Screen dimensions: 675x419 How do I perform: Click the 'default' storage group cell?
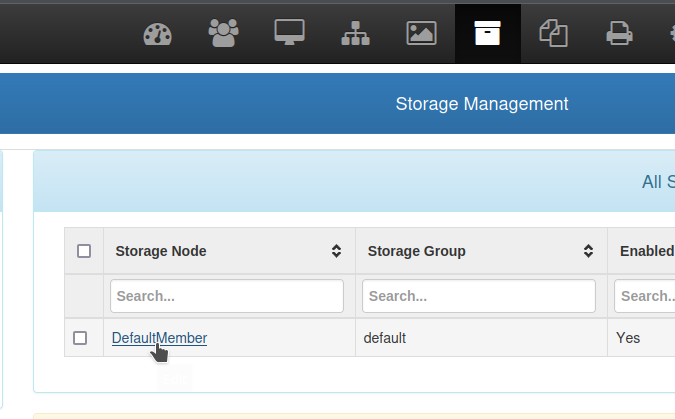(x=385, y=338)
